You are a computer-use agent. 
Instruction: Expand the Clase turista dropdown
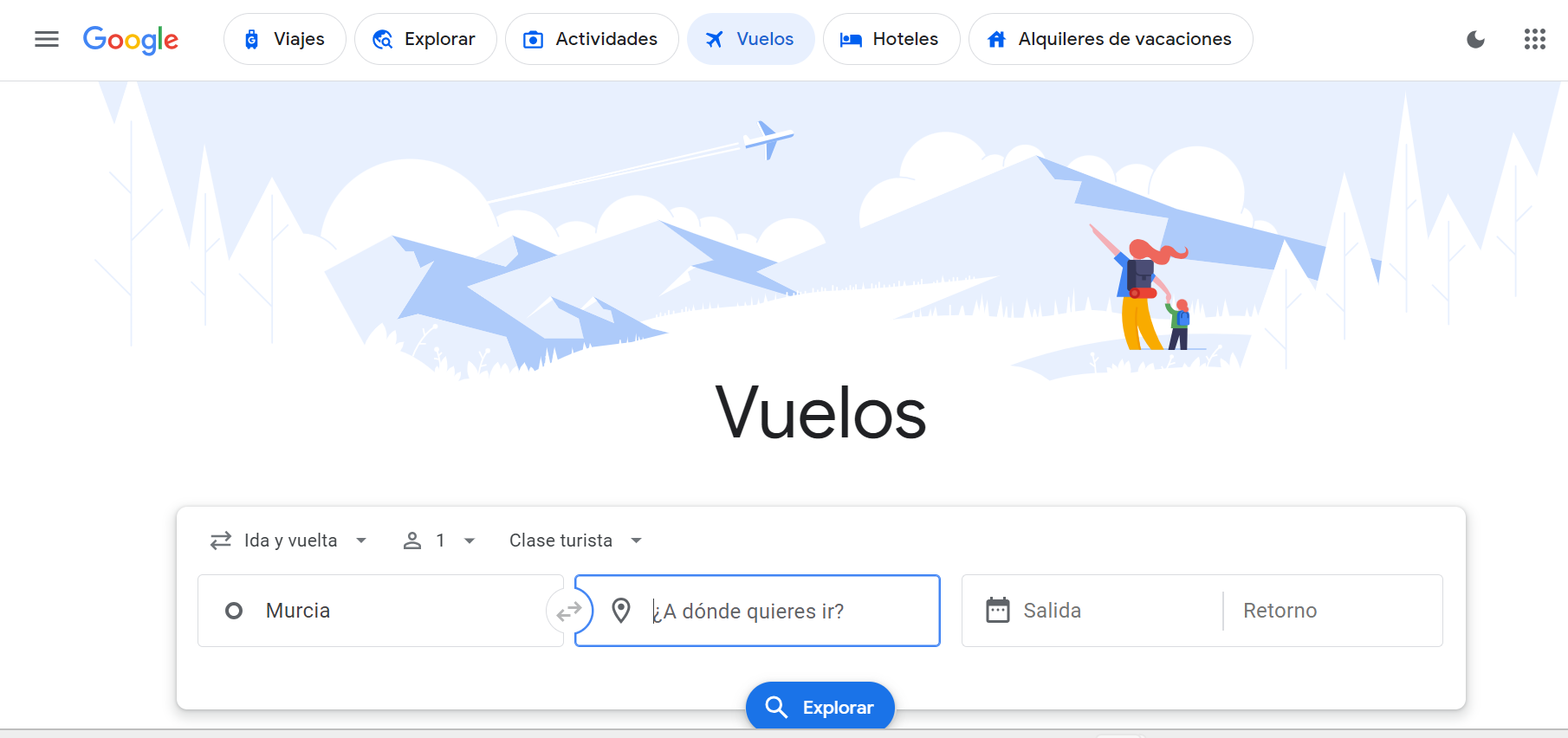576,541
